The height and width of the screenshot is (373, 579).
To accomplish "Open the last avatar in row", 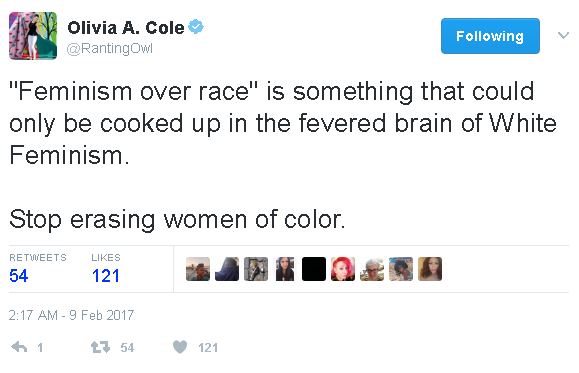I will [x=430, y=269].
